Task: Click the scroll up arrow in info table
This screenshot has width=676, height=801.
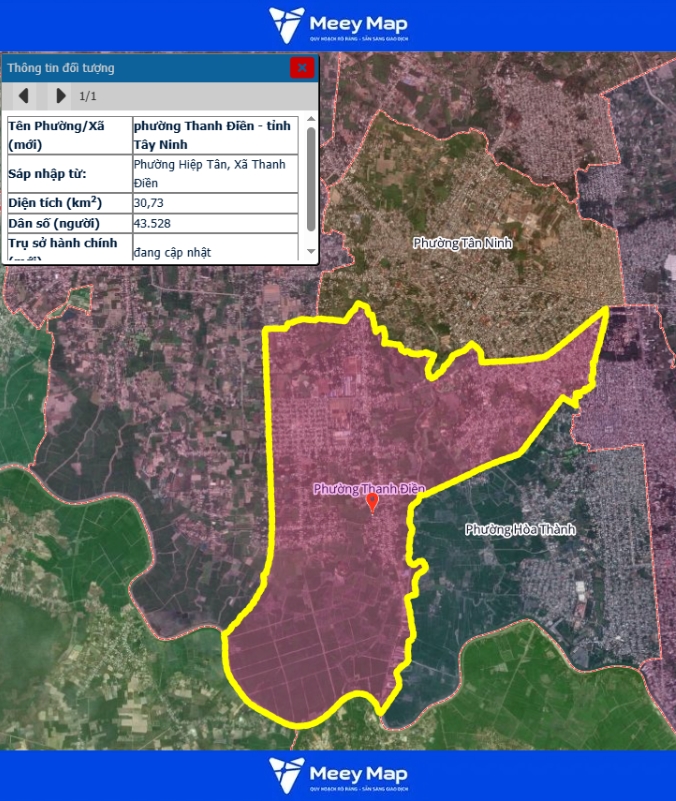Action: coord(311,121)
